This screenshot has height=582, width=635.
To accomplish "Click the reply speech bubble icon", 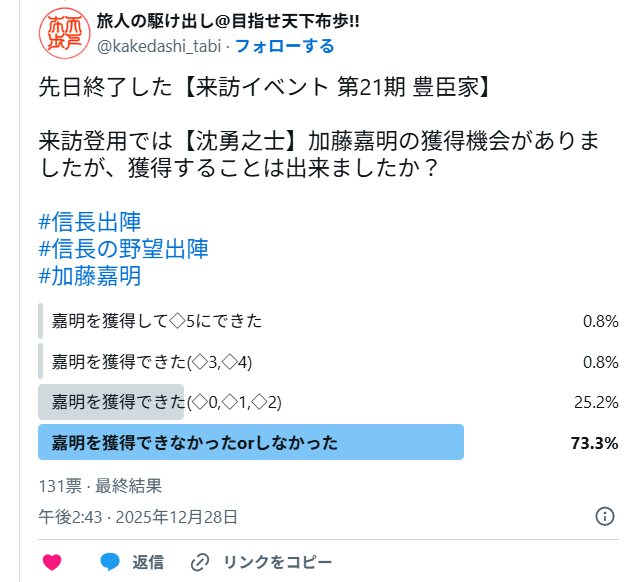I will 110,561.
